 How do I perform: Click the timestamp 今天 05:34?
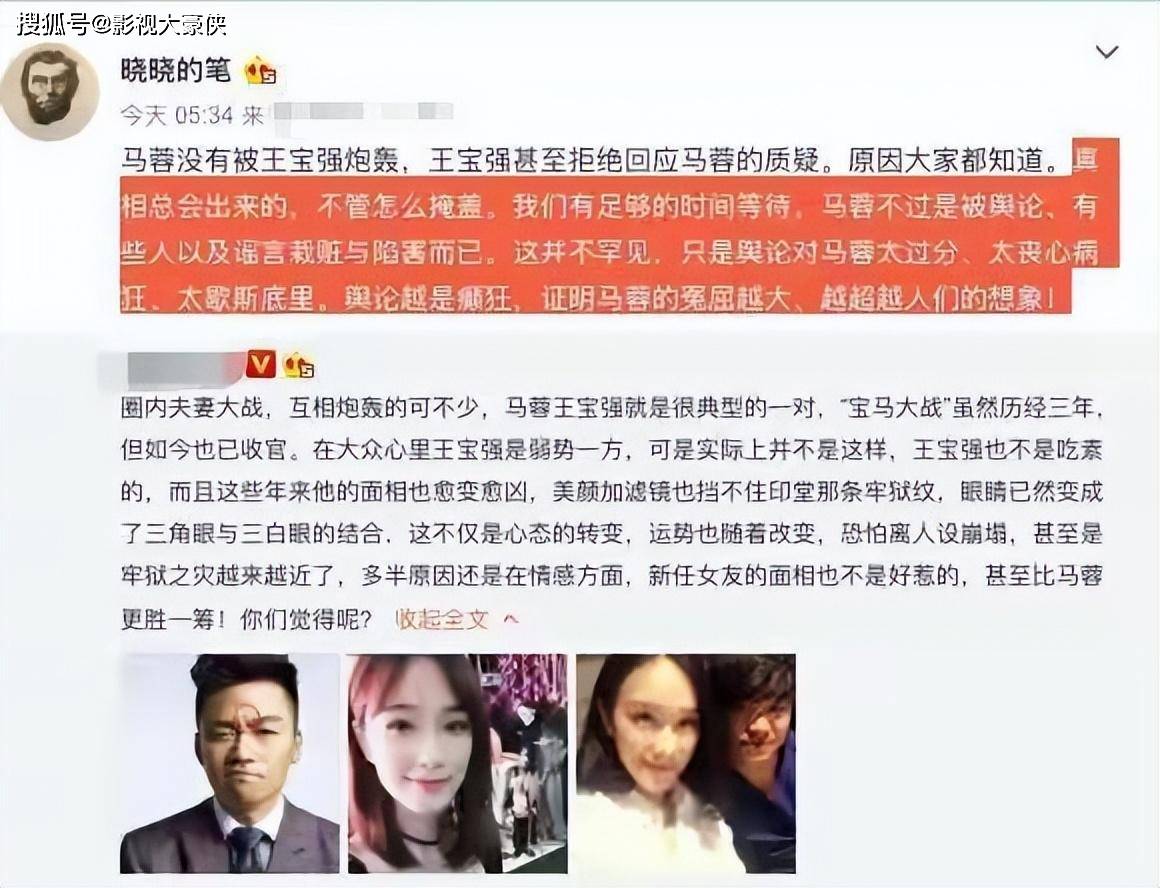tap(177, 115)
